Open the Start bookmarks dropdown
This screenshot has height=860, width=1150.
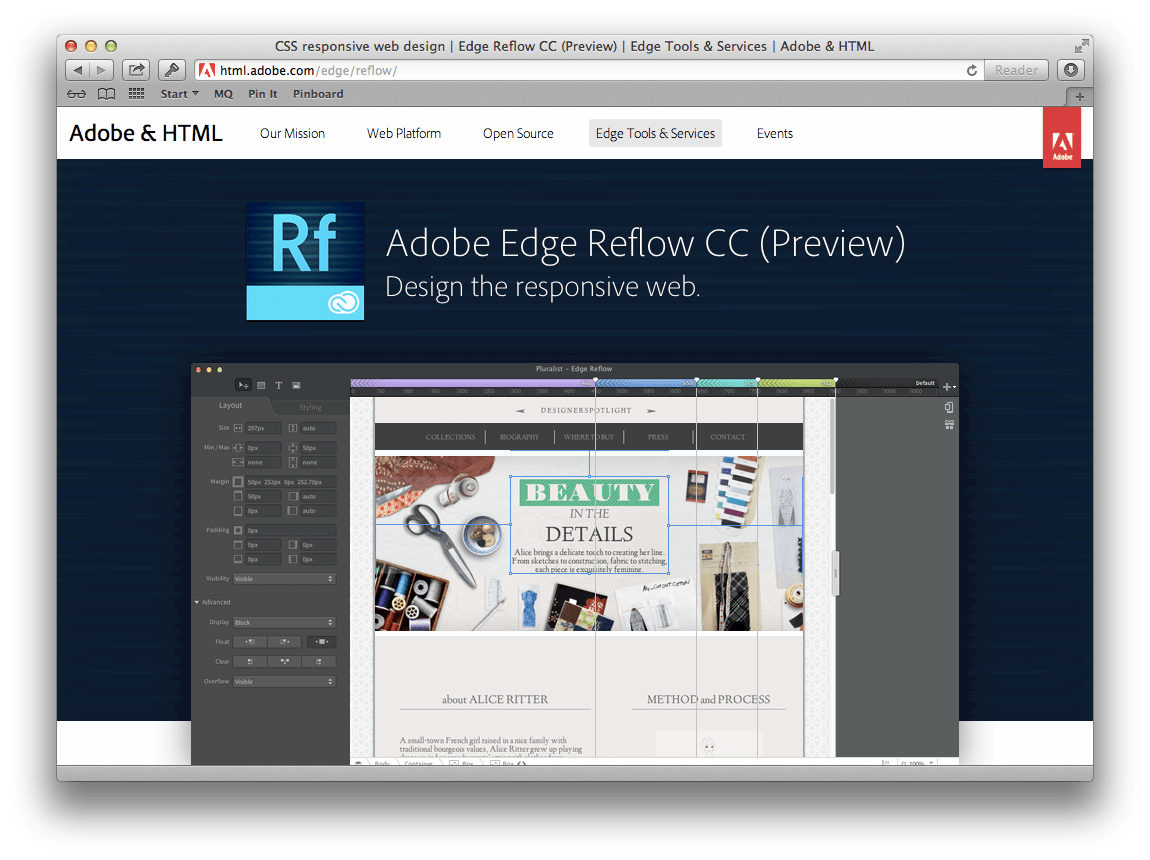tap(180, 94)
